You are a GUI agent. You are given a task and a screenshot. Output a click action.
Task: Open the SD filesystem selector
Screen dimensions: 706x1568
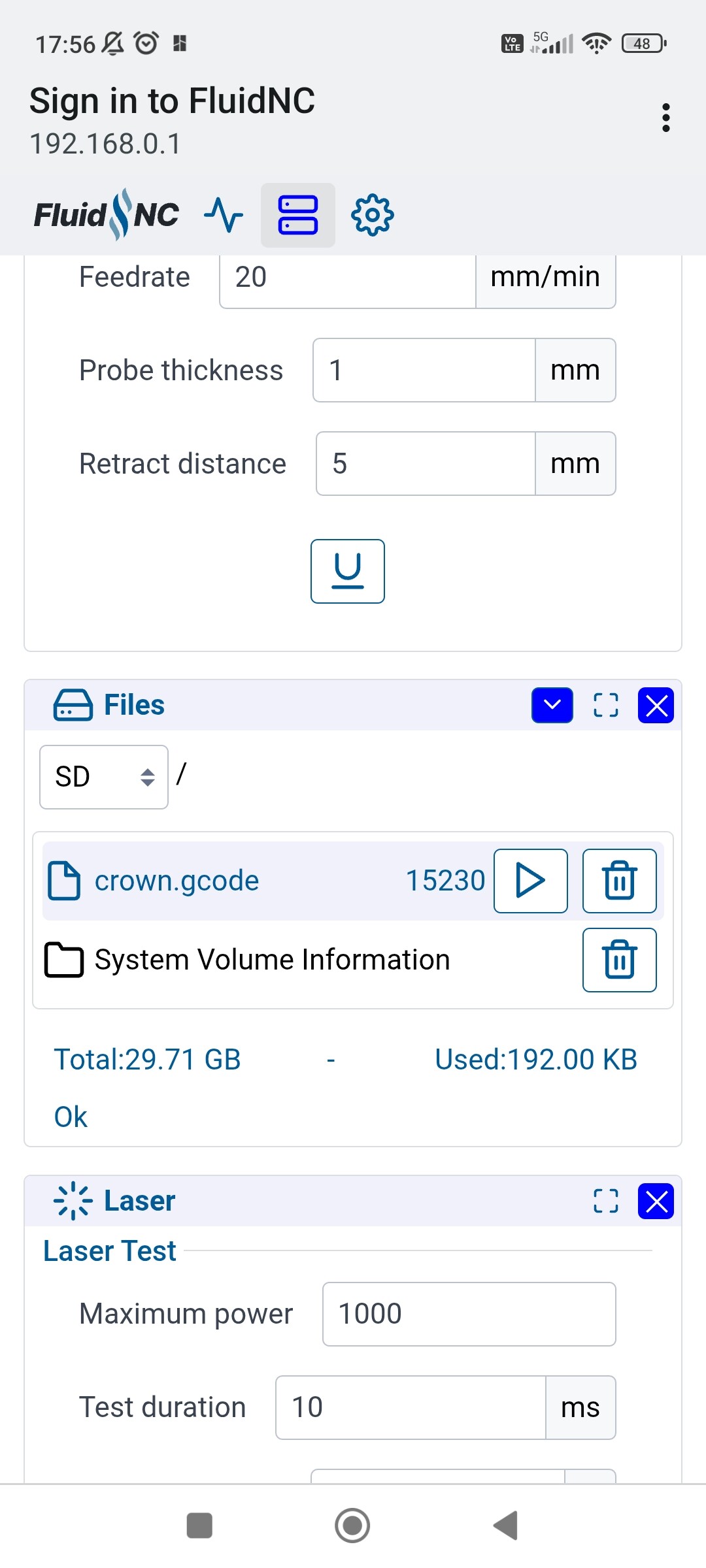104,777
